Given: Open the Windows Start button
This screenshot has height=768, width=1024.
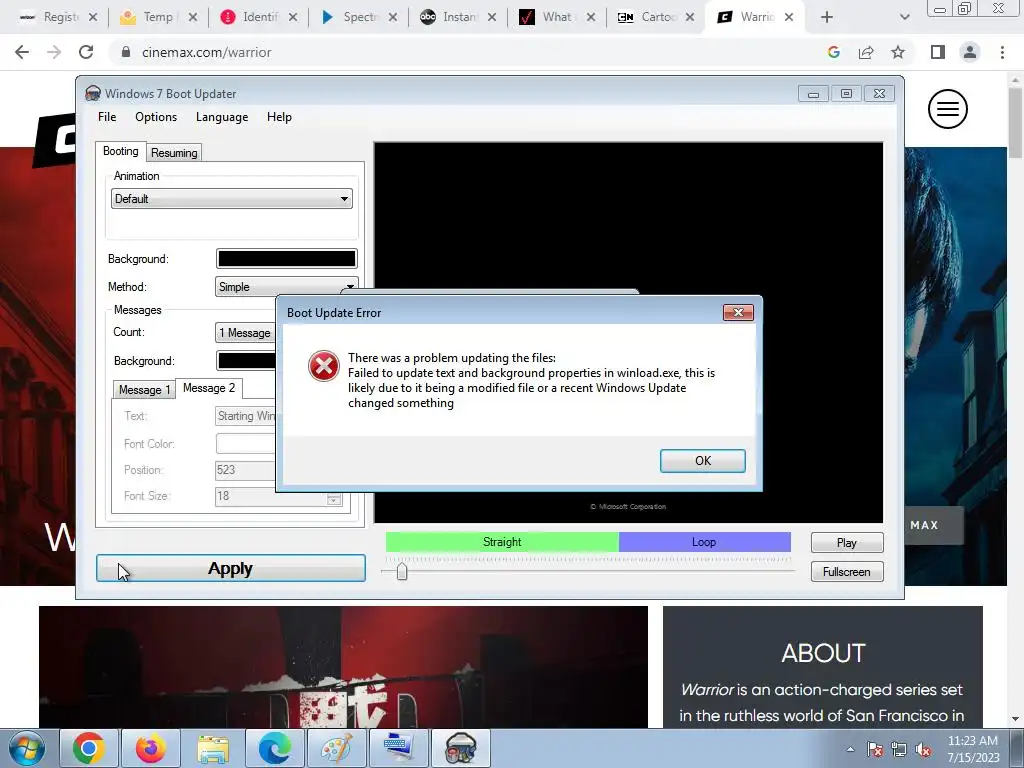Looking at the screenshot, I should 27,748.
